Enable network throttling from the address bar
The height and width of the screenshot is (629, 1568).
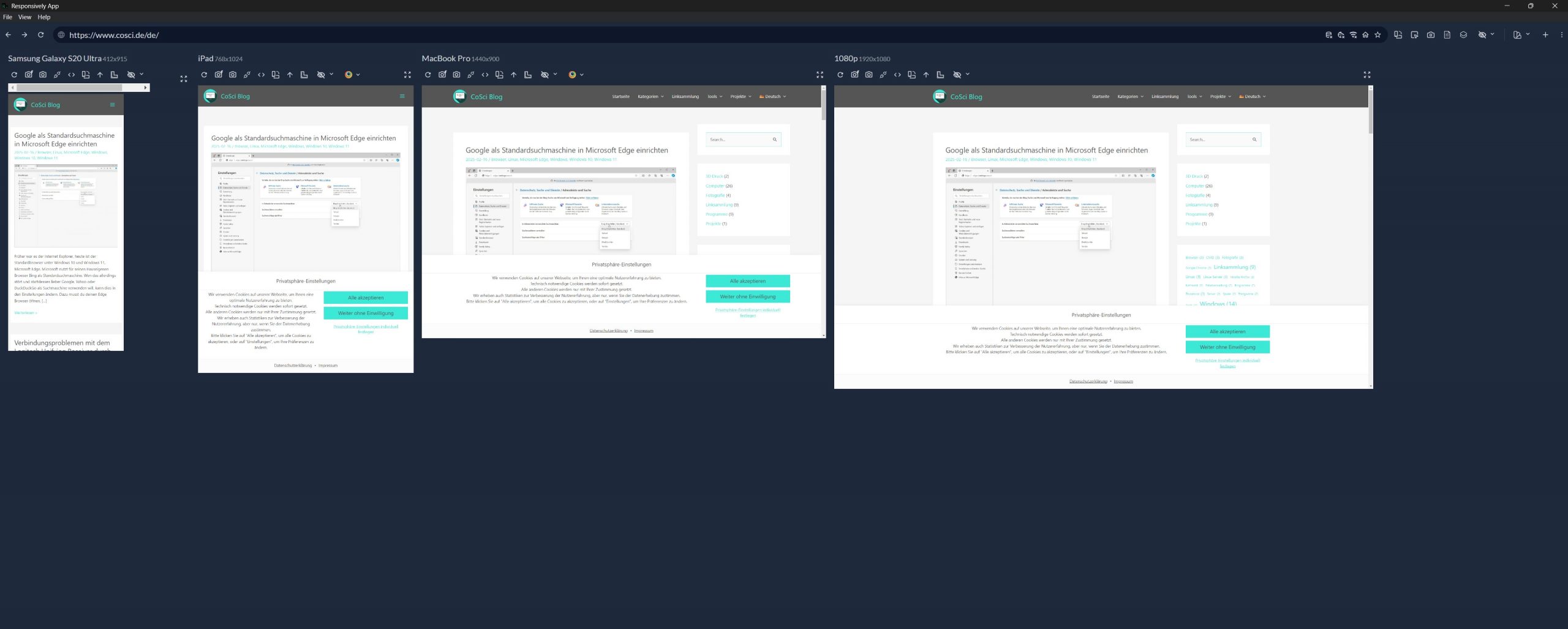(1353, 35)
